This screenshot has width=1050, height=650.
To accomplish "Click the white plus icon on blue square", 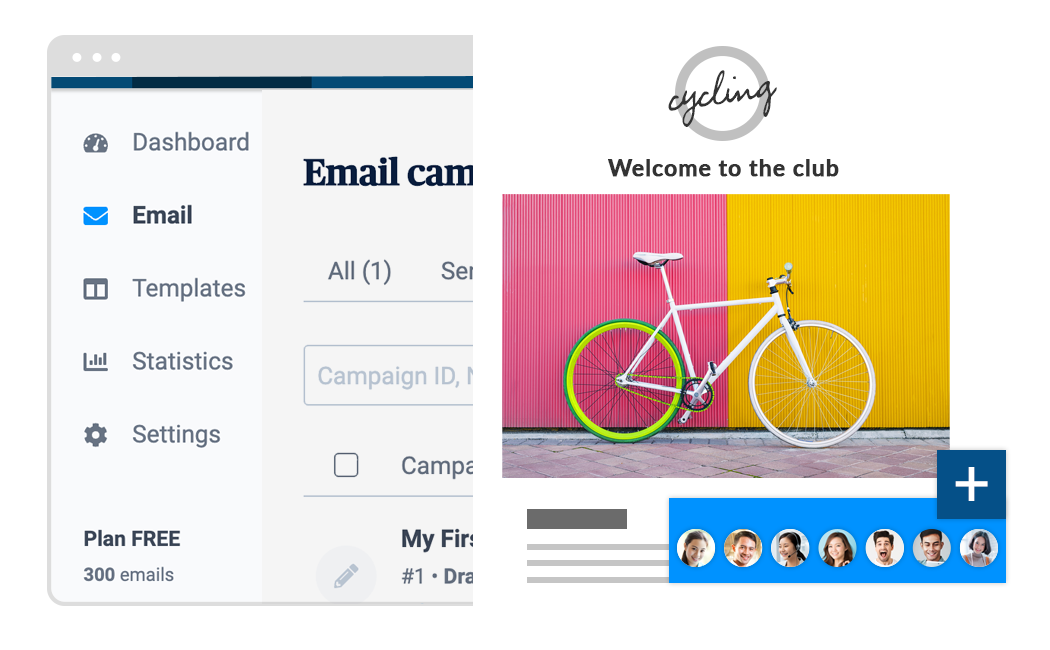I will (x=971, y=484).
